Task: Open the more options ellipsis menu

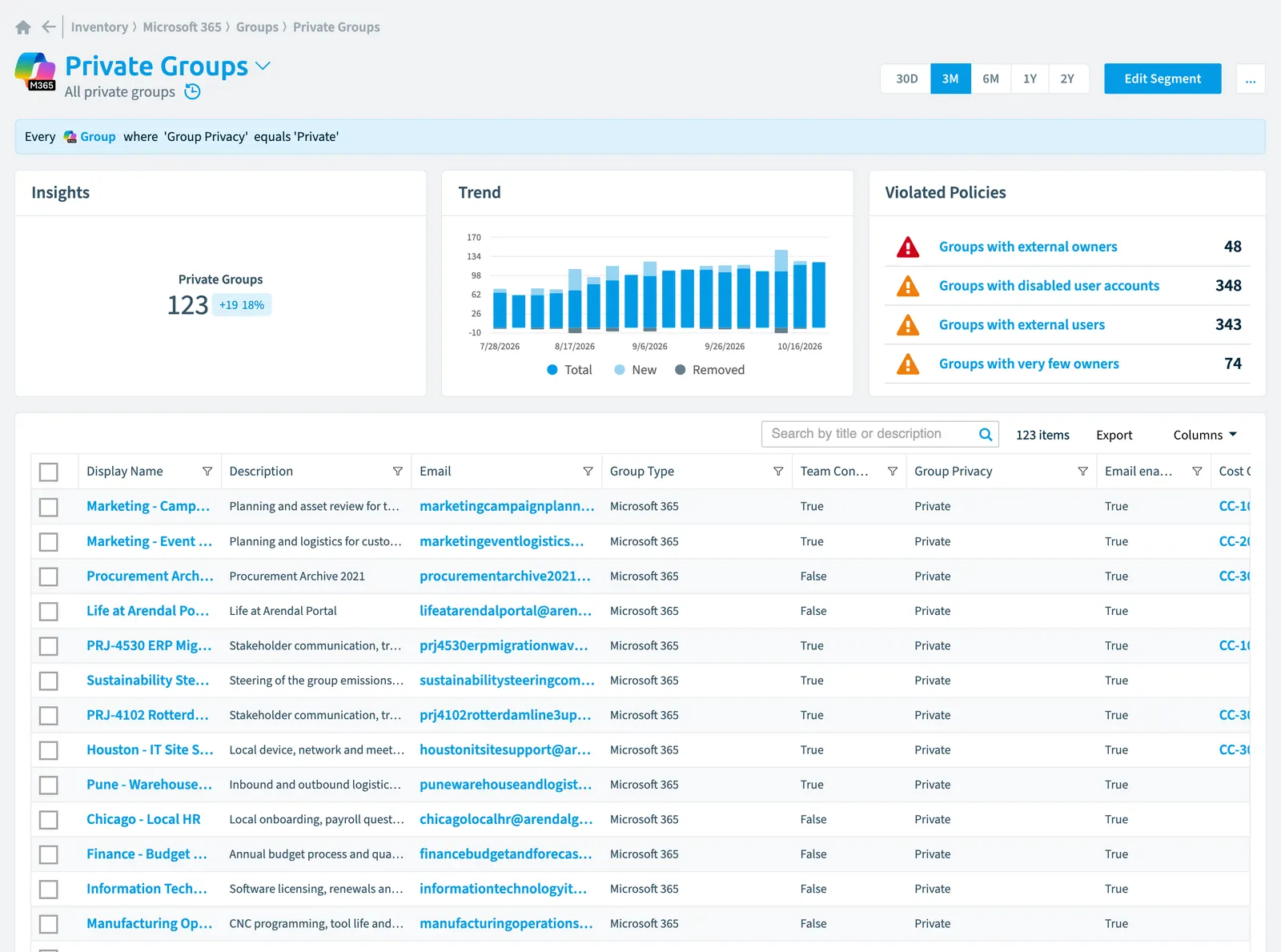Action: 1251,78
